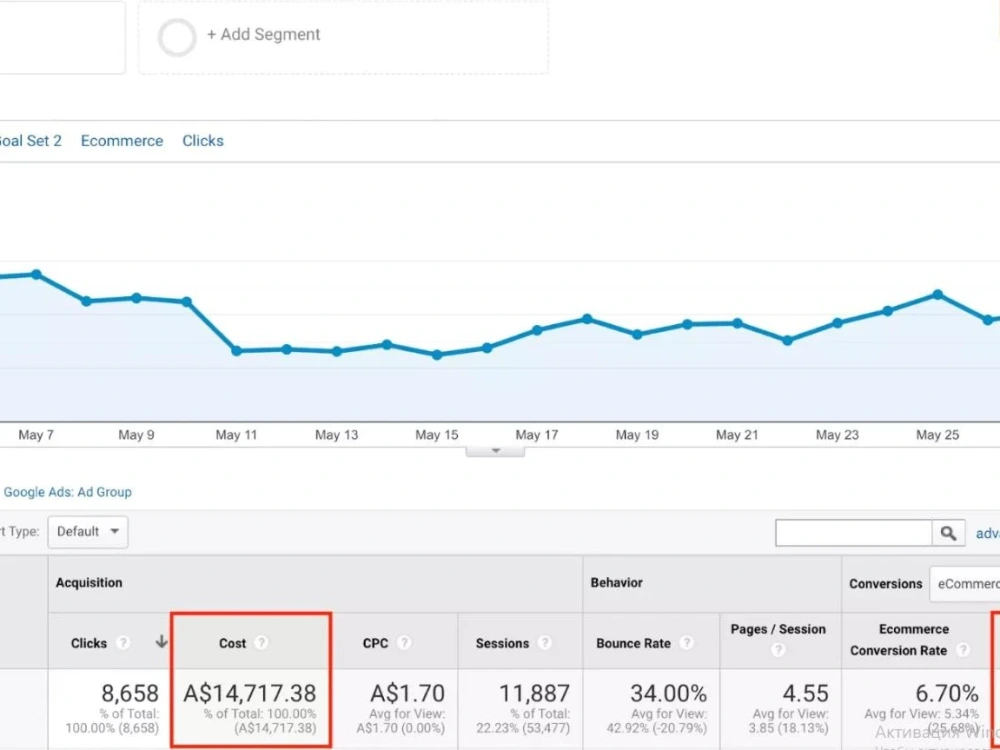Image resolution: width=1000 pixels, height=750 pixels.
Task: Click the table search input field
Action: [x=853, y=533]
